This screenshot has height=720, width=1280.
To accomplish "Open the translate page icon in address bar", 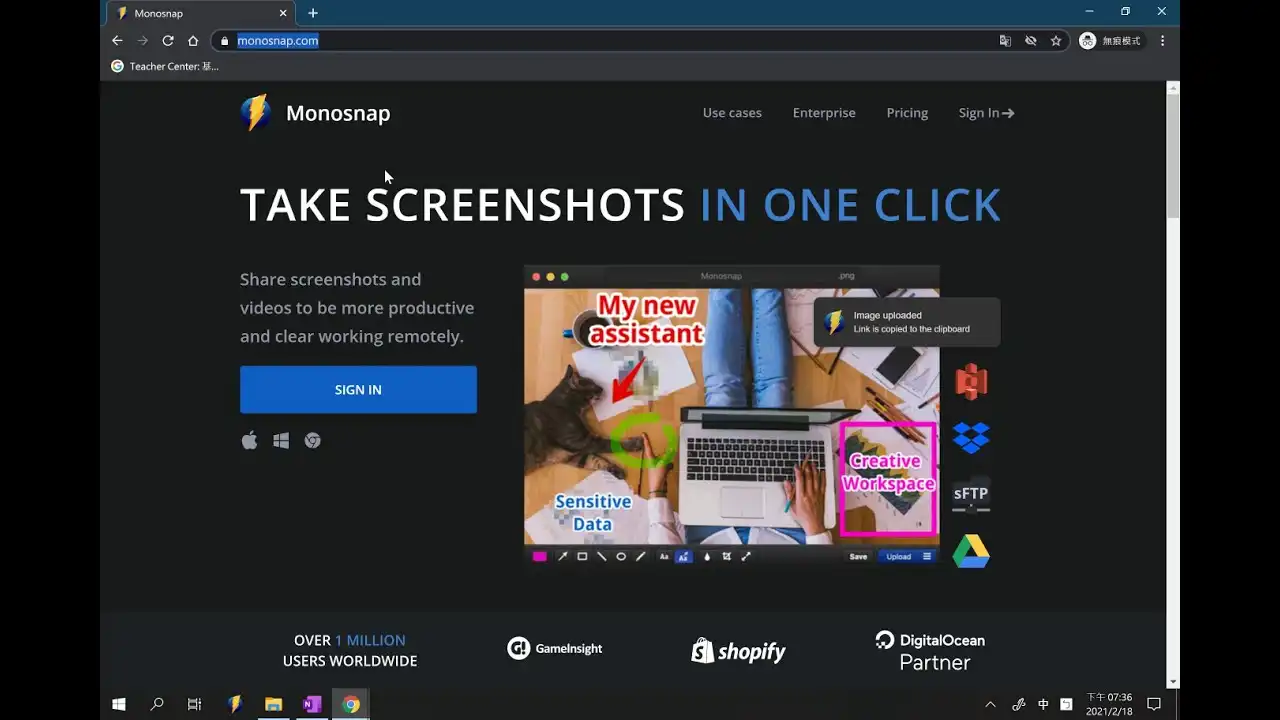I will click(x=1005, y=41).
